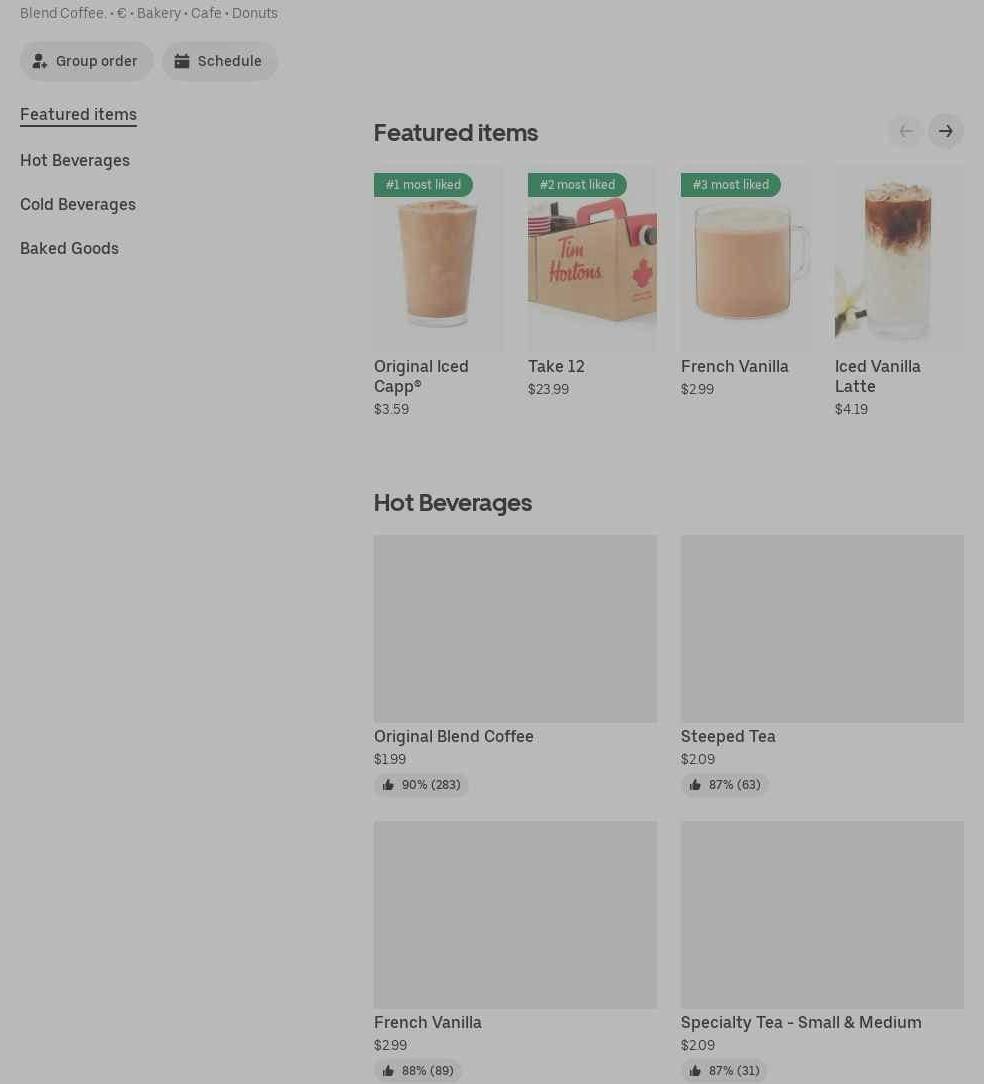The height and width of the screenshot is (1084, 984).
Task: Click thumbs-up rating under Specialty Tea
Action: (724, 1070)
